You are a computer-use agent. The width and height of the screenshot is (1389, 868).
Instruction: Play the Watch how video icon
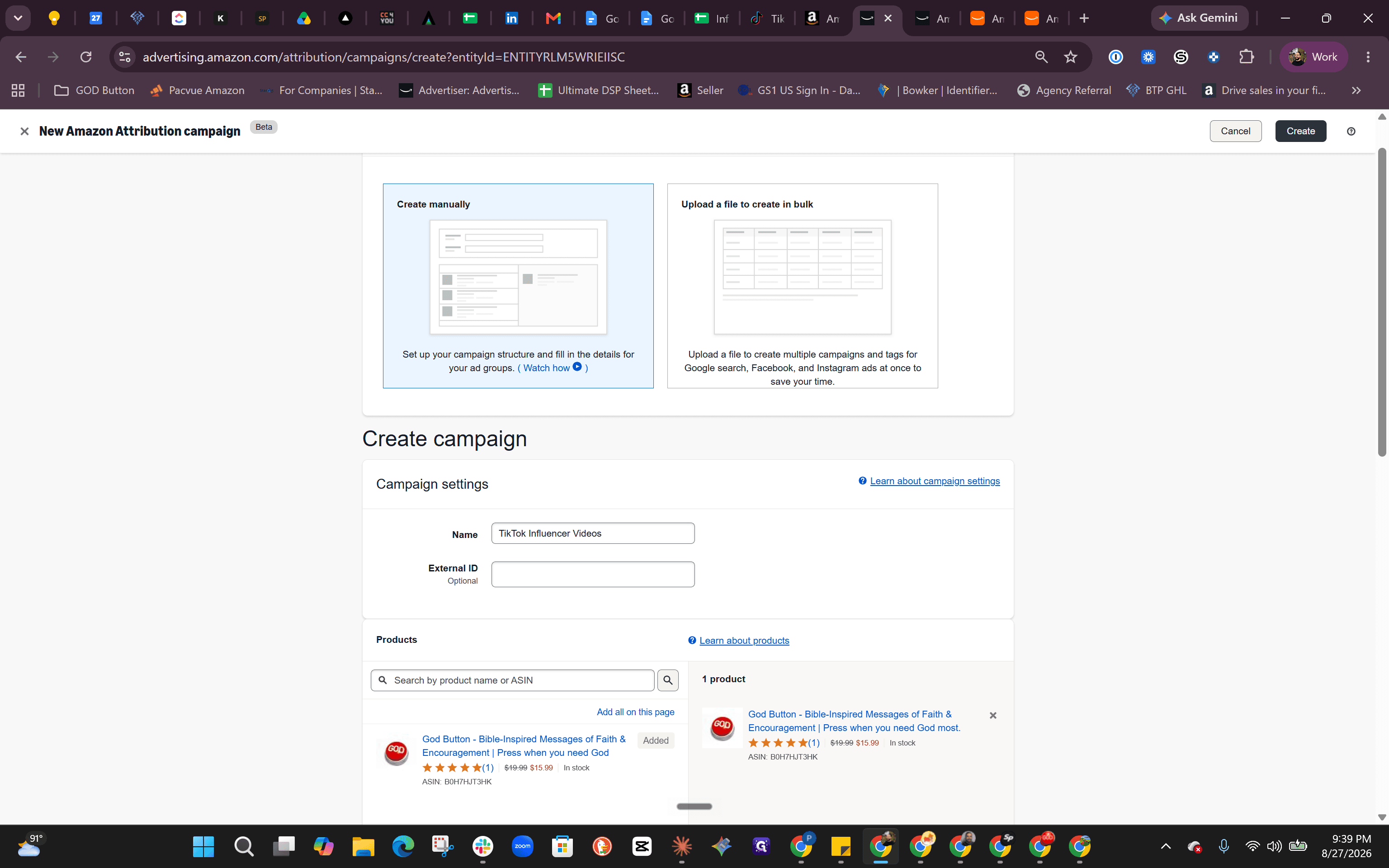click(x=577, y=367)
